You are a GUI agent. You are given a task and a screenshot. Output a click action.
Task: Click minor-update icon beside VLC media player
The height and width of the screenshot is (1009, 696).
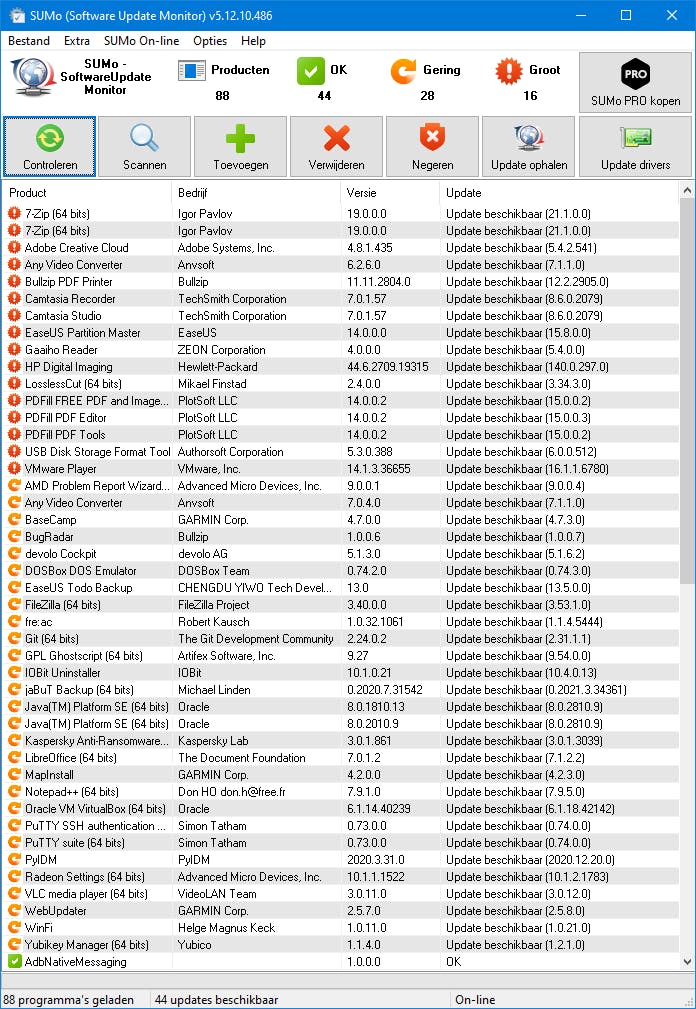14,893
